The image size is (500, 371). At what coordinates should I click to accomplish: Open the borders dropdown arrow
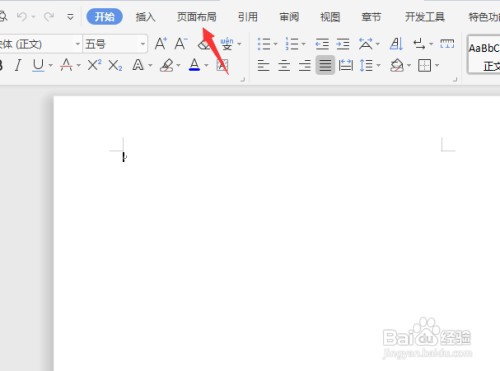click(437, 65)
